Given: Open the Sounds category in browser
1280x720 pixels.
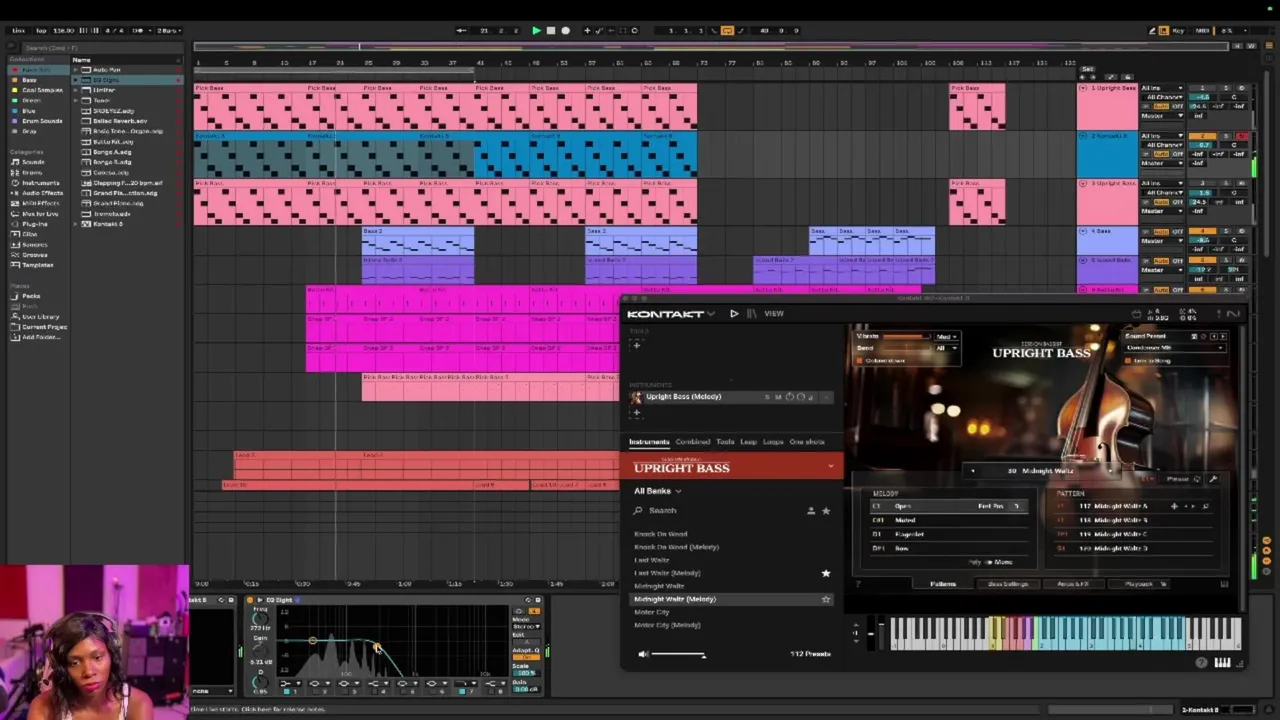Looking at the screenshot, I should 33,162.
